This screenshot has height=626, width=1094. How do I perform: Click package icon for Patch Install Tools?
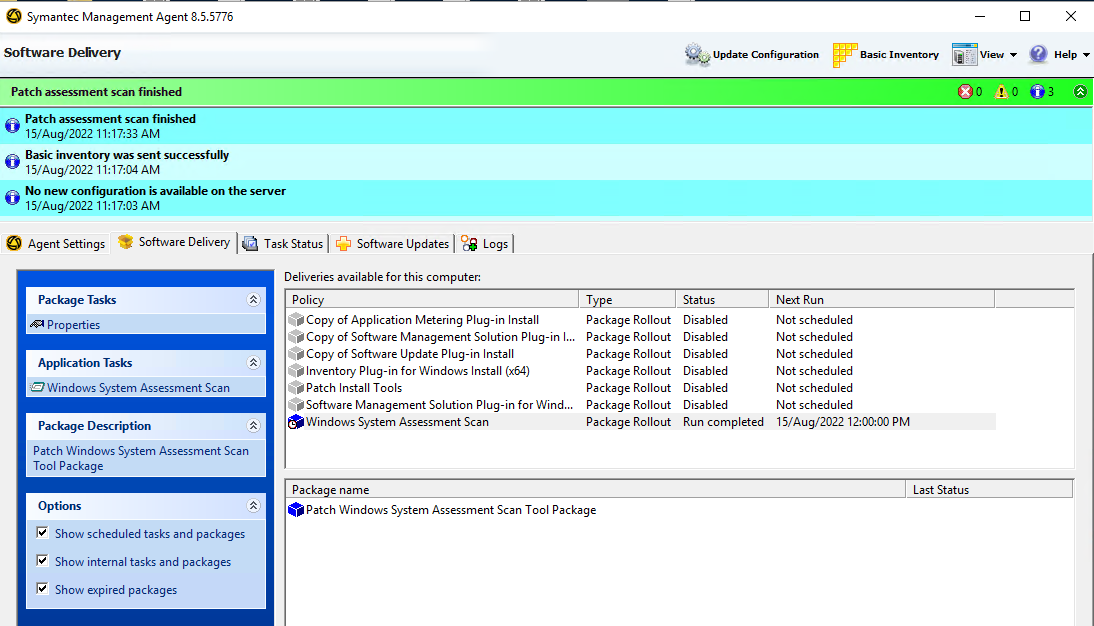point(296,387)
